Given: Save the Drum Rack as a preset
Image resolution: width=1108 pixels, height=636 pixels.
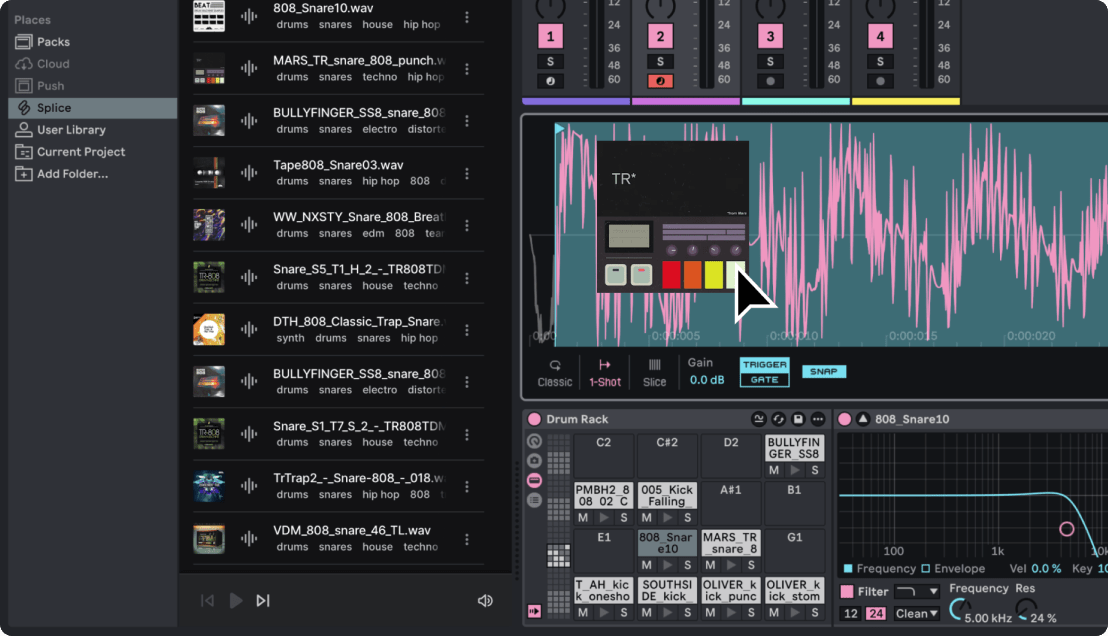Looking at the screenshot, I should point(797,419).
